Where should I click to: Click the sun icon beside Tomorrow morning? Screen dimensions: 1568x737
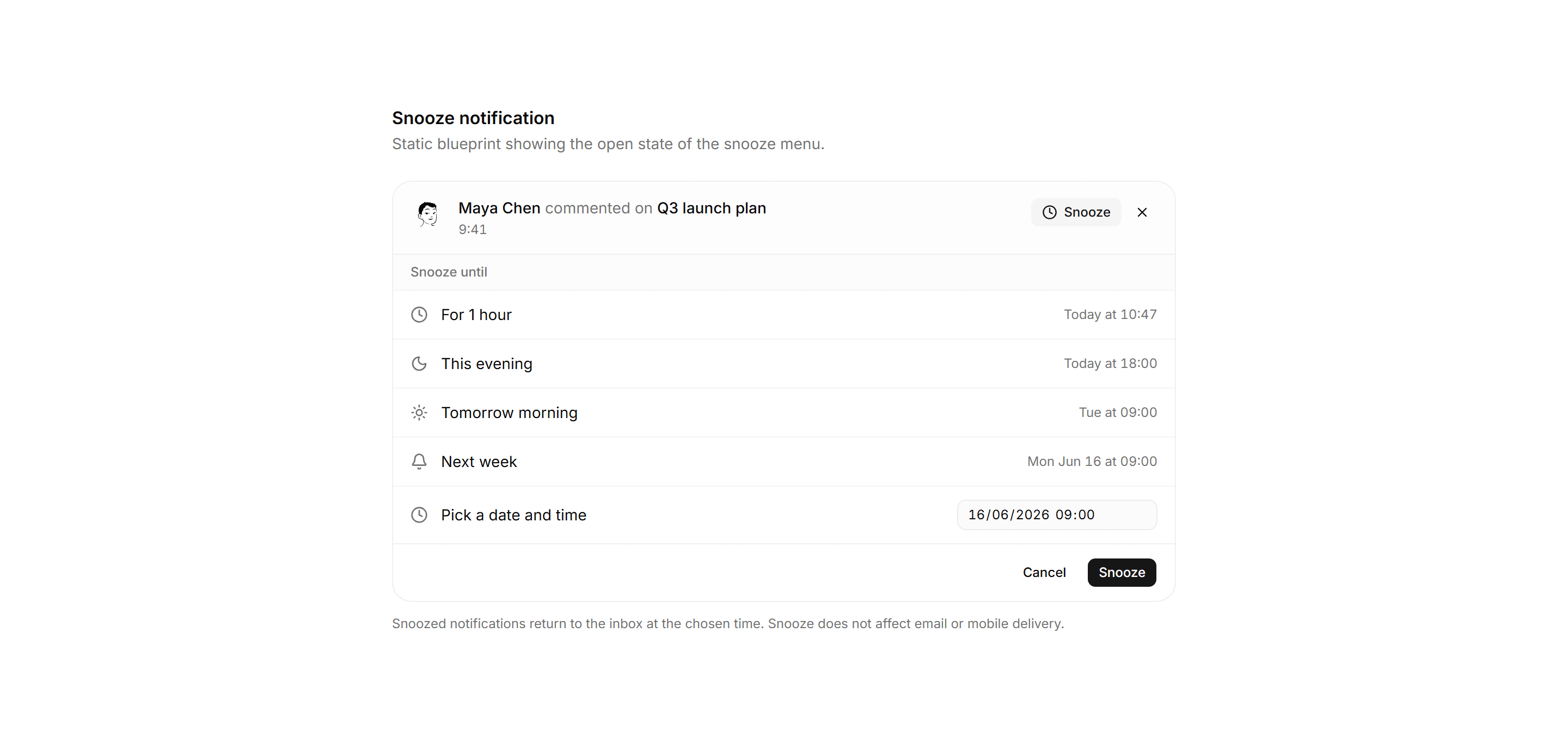tap(419, 413)
